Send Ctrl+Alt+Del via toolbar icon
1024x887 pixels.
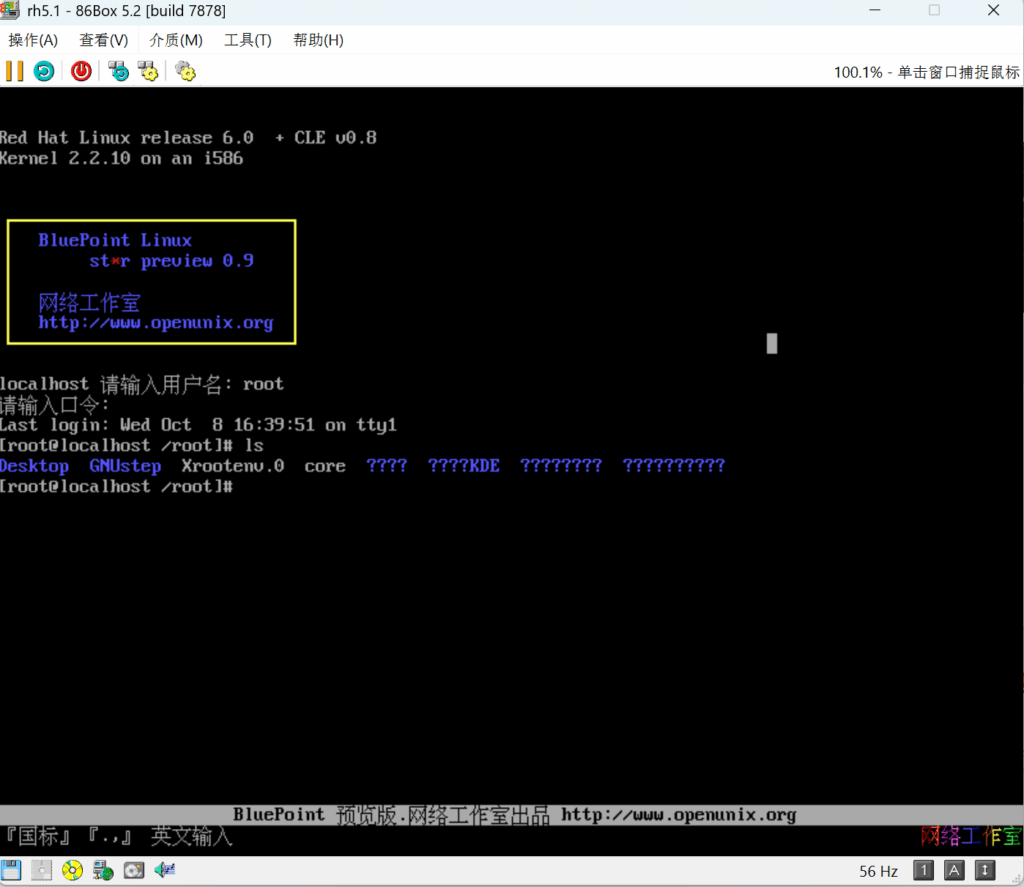pyautogui.click(x=119, y=71)
